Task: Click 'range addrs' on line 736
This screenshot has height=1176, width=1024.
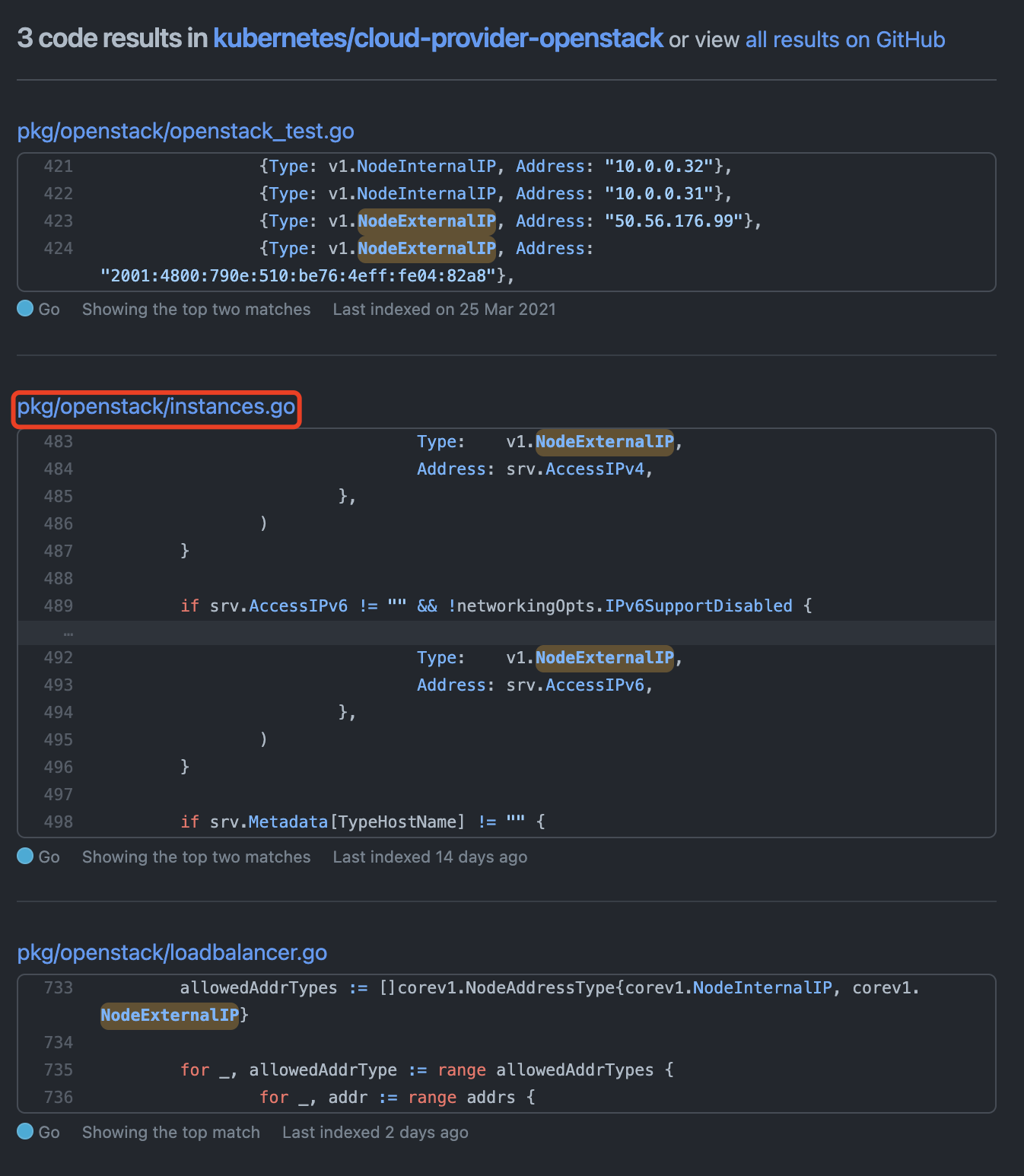Action: click(x=462, y=1097)
